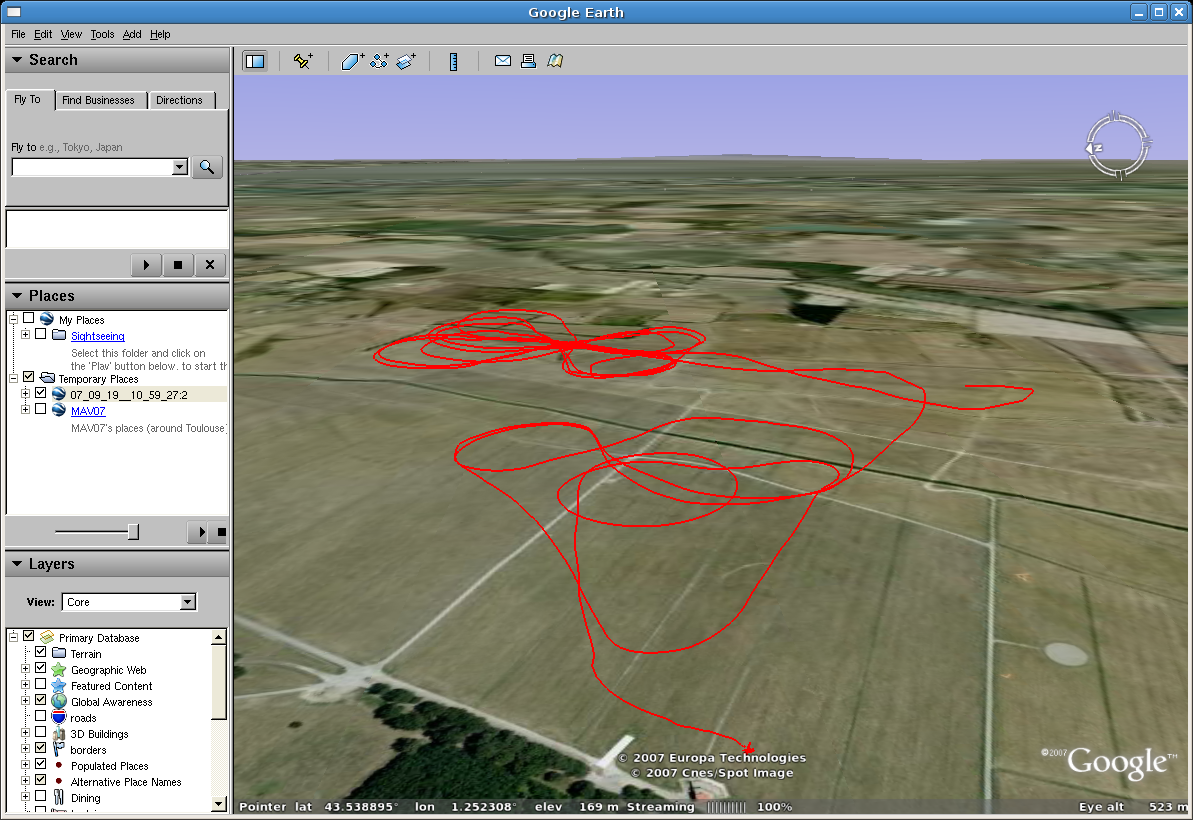Click the tour speed slider handle

coord(133,532)
